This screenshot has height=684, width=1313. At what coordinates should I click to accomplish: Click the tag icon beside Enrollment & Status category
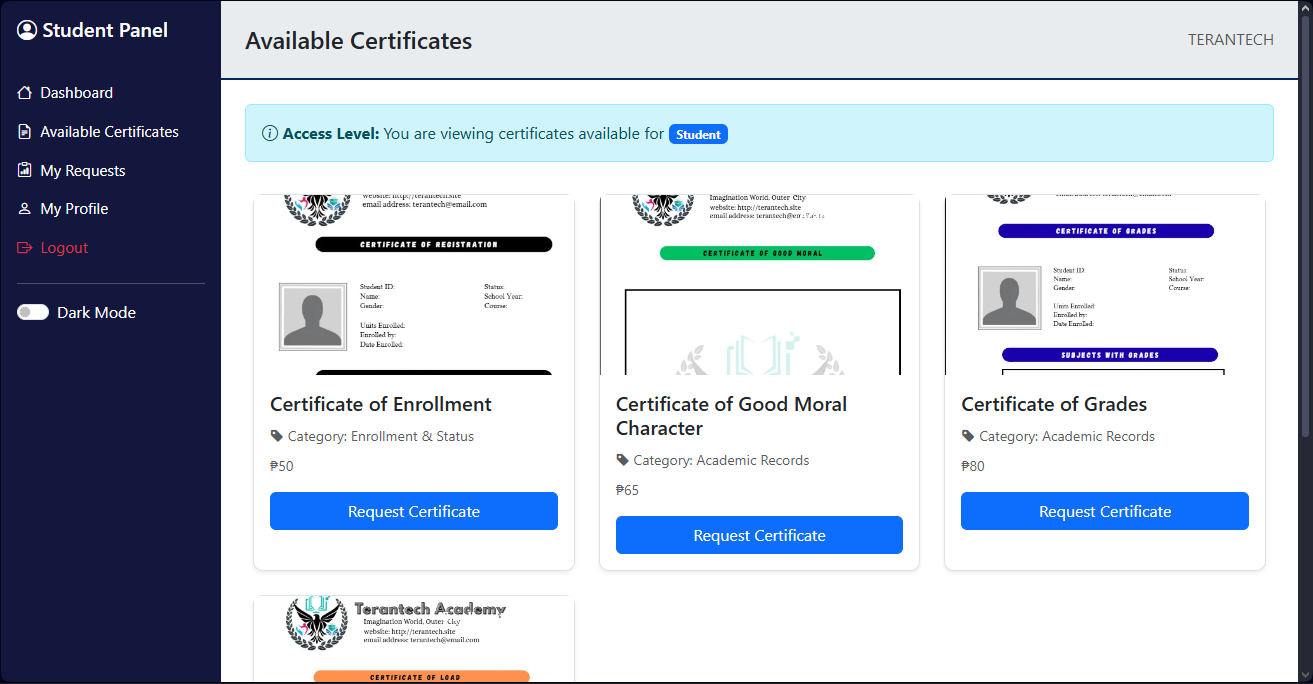276,436
